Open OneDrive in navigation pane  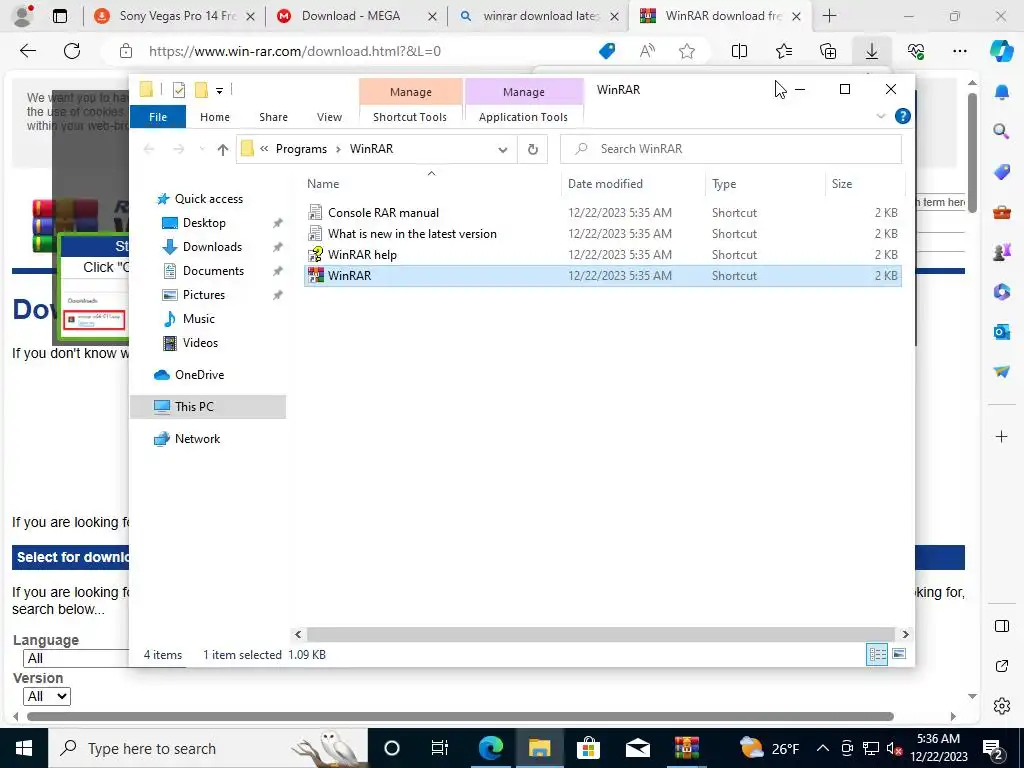(x=199, y=375)
